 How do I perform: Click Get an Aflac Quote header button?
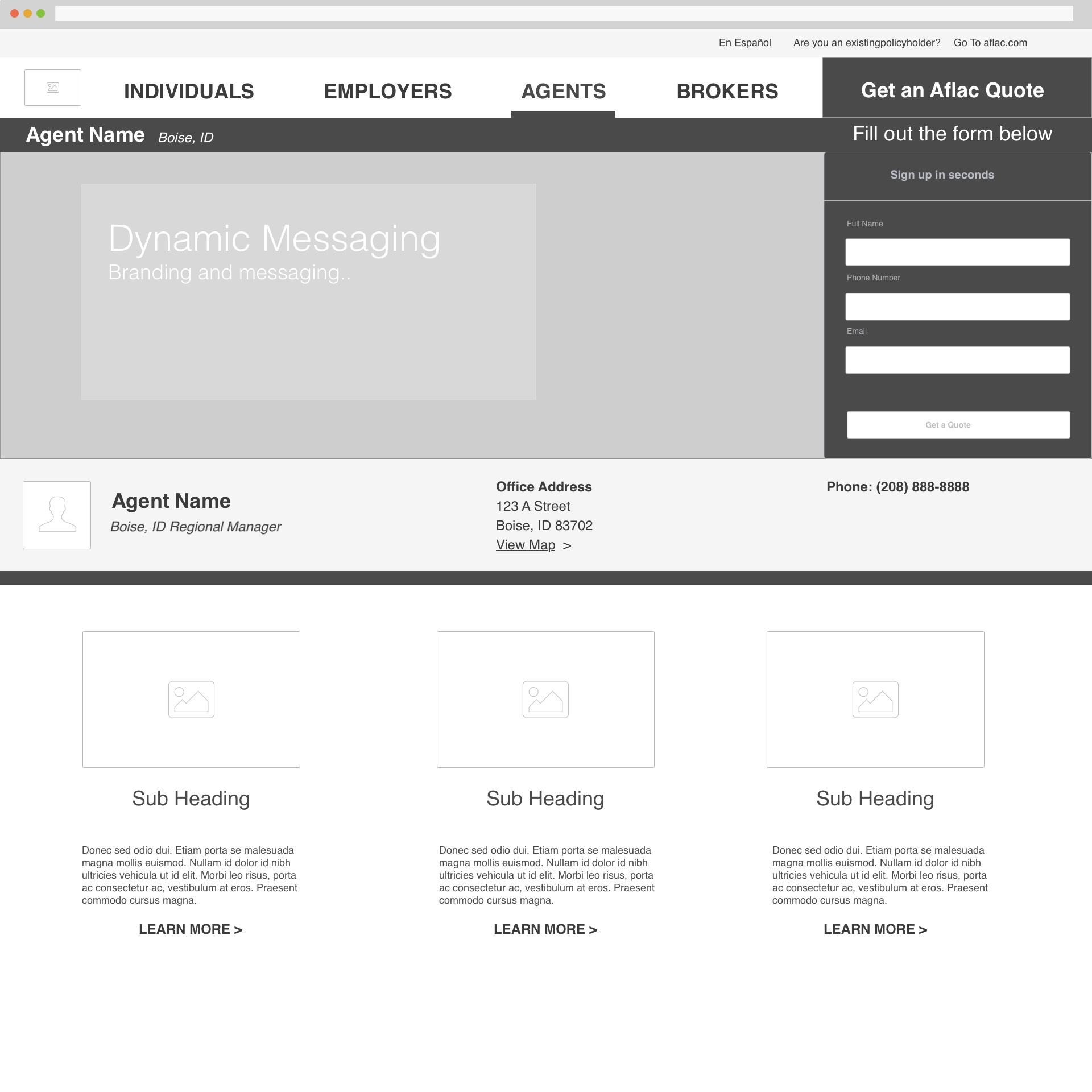tap(953, 90)
